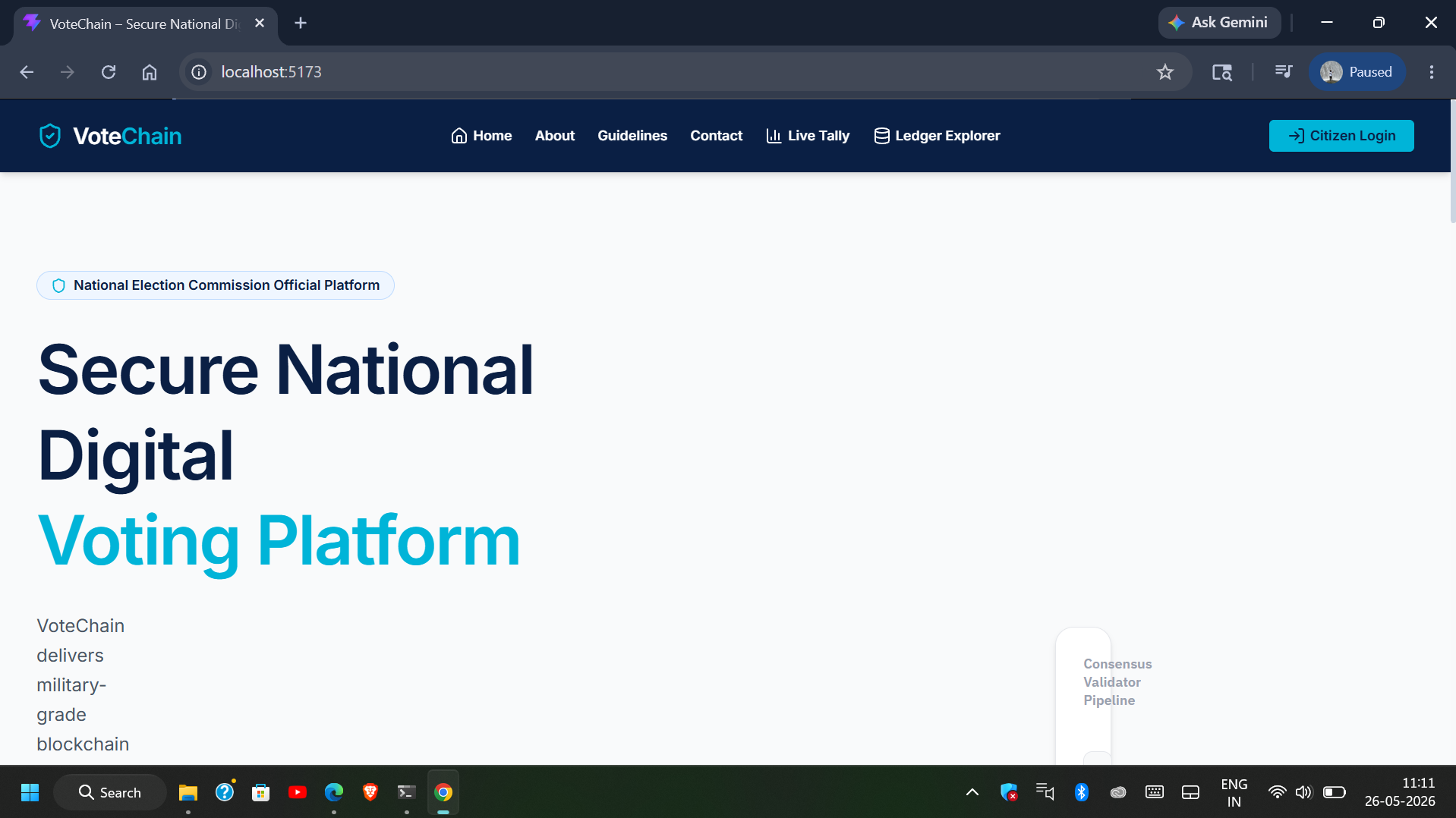Click the National Election Commission badge
This screenshot has height=818, width=1456.
point(216,285)
